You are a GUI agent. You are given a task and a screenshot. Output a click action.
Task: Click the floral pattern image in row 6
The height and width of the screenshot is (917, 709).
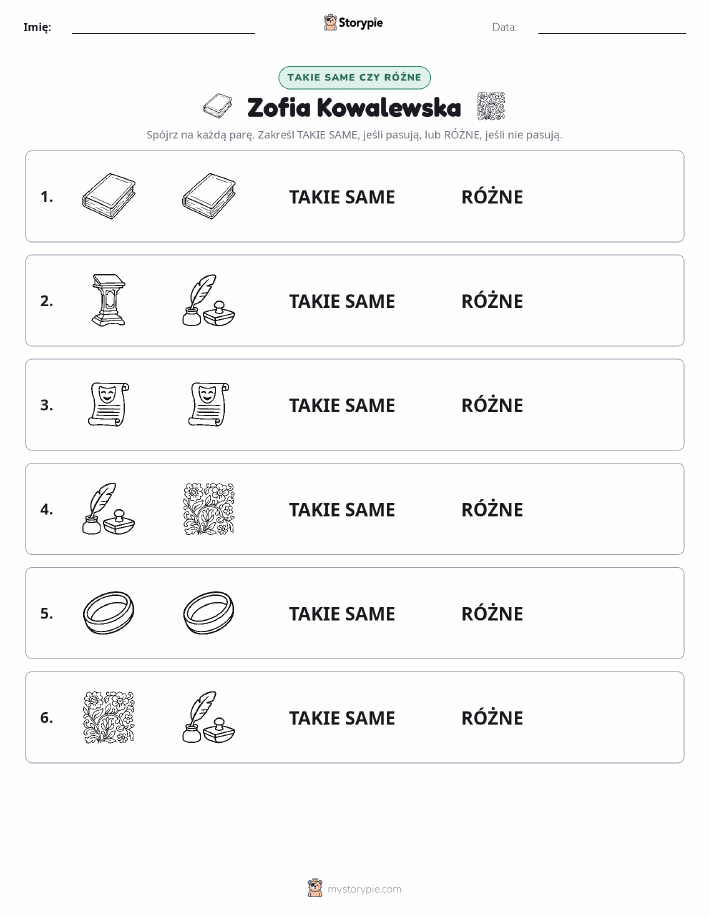click(x=109, y=717)
